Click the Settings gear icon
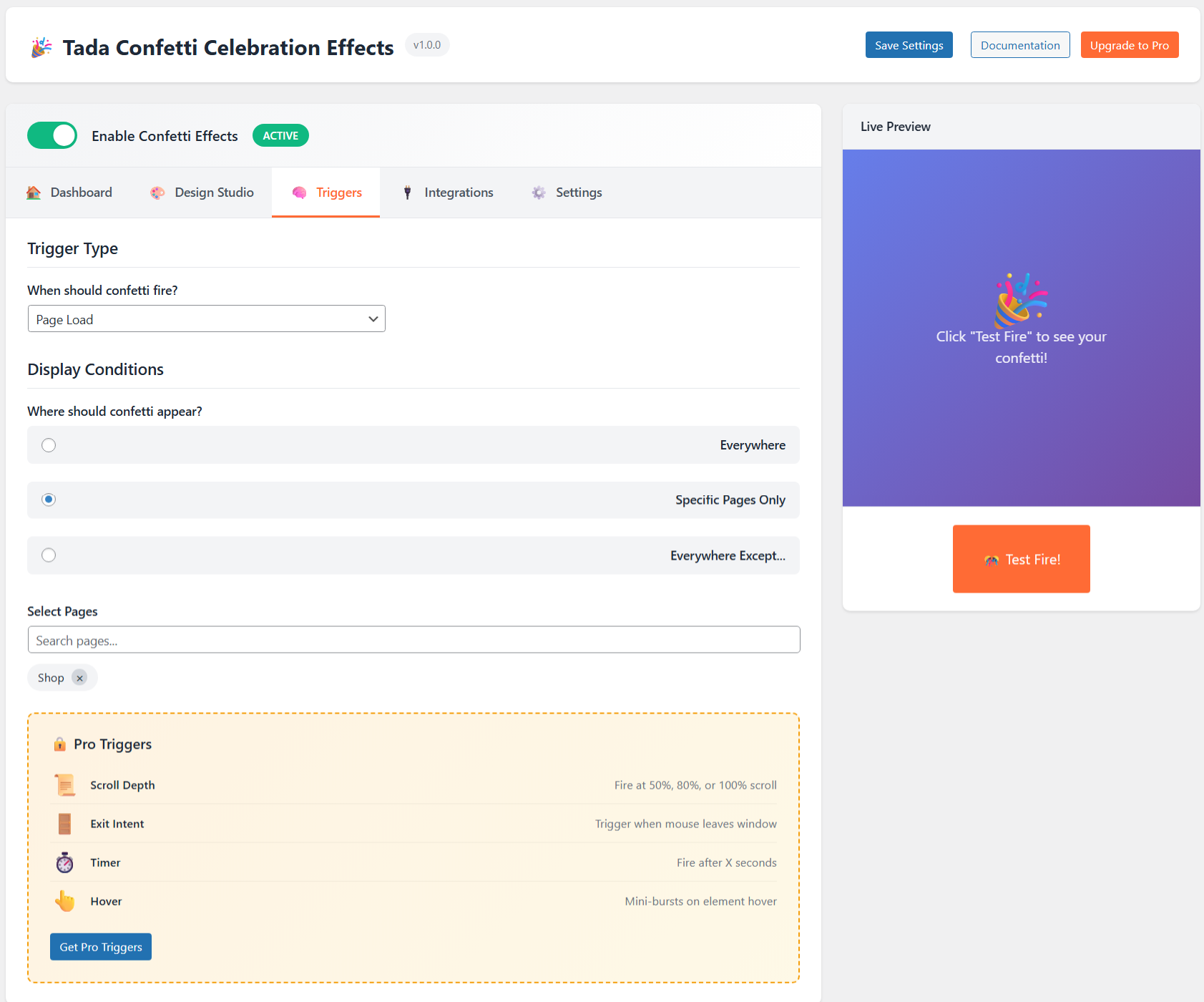 point(539,193)
